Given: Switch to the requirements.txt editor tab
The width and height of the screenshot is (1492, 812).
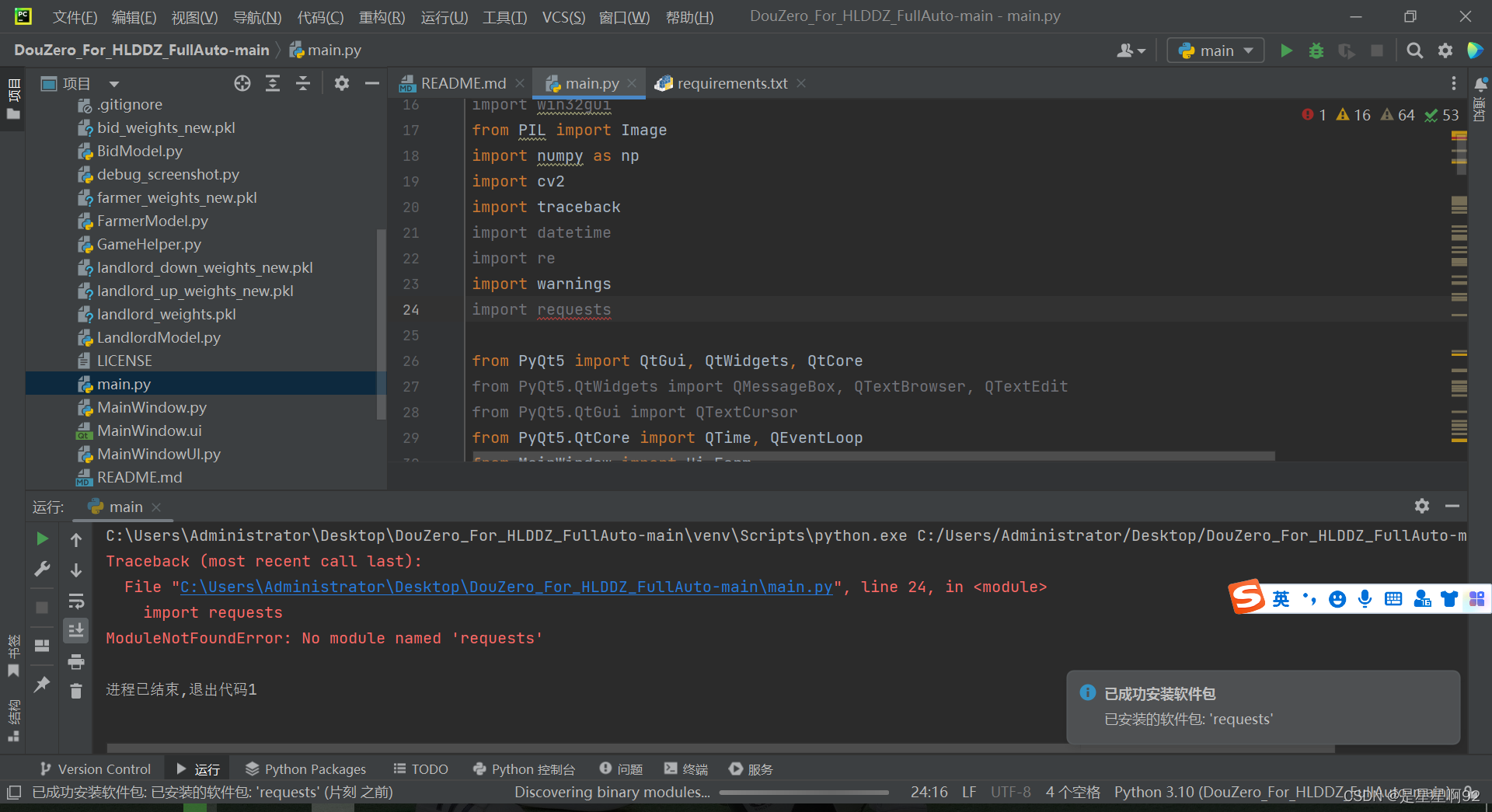Looking at the screenshot, I should click(x=732, y=83).
